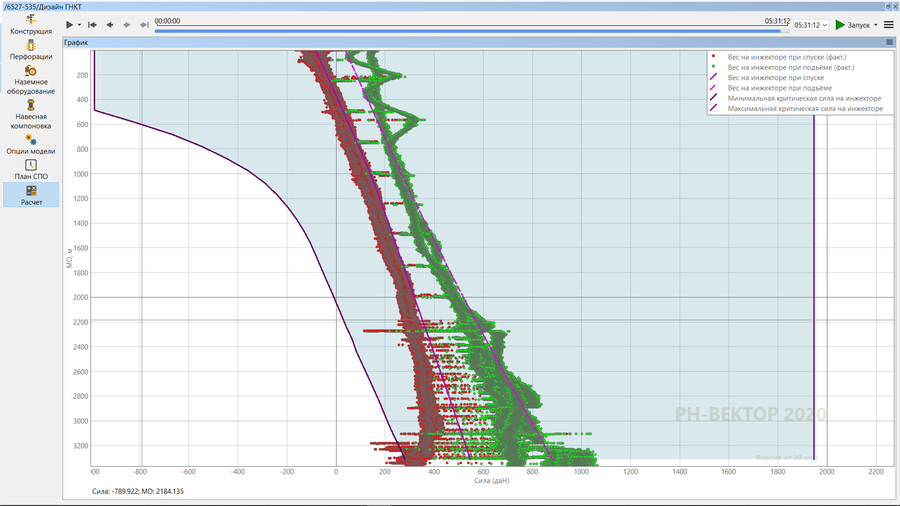The width and height of the screenshot is (900, 506).
Task: Select the Расчет sidebar item
Action: pos(30,195)
